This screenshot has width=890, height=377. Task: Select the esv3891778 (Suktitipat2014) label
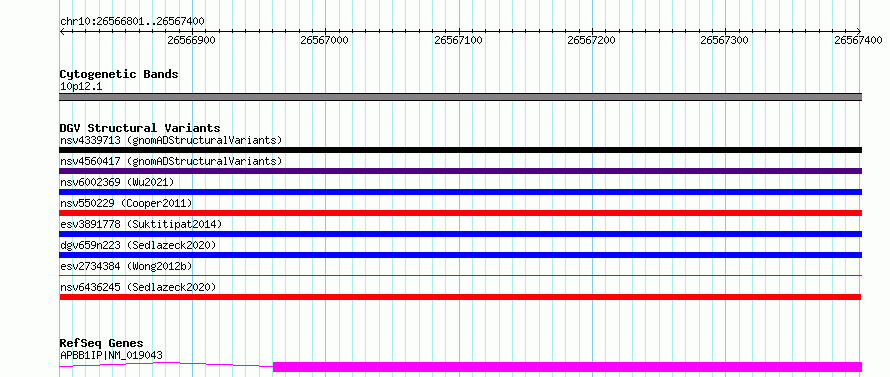[141, 224]
